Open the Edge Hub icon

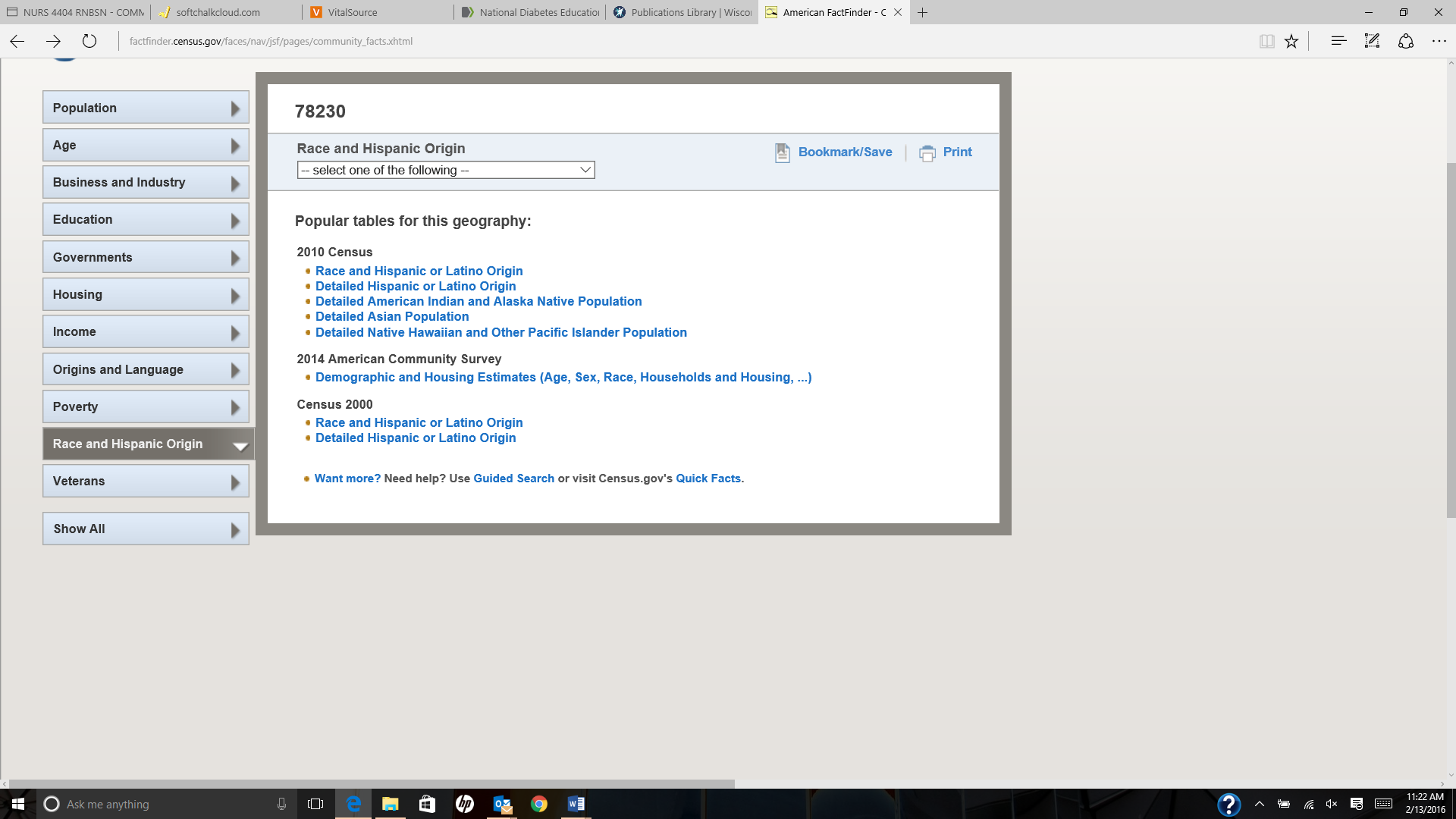[x=1338, y=41]
